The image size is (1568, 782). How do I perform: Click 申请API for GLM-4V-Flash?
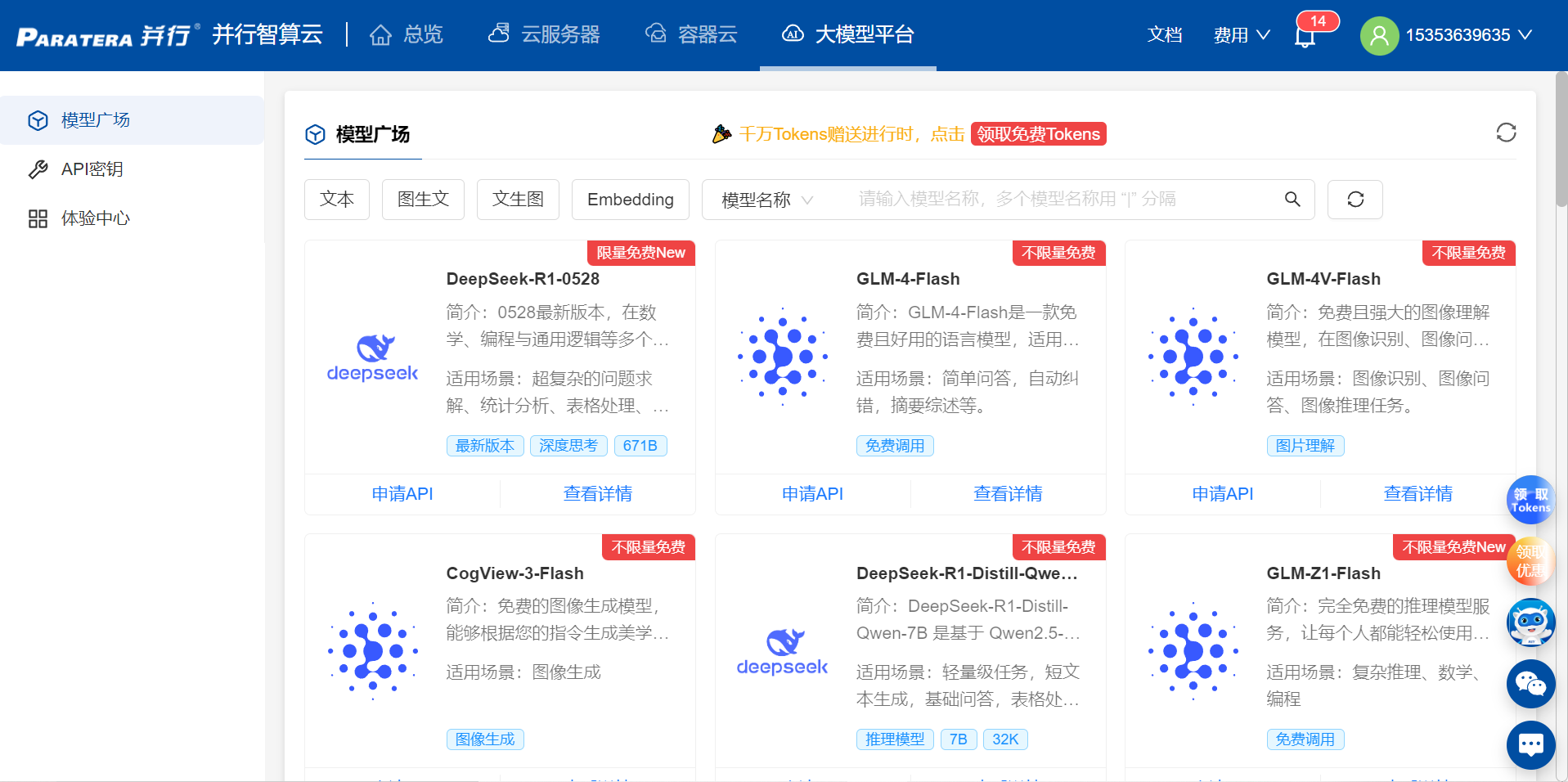[1223, 494]
